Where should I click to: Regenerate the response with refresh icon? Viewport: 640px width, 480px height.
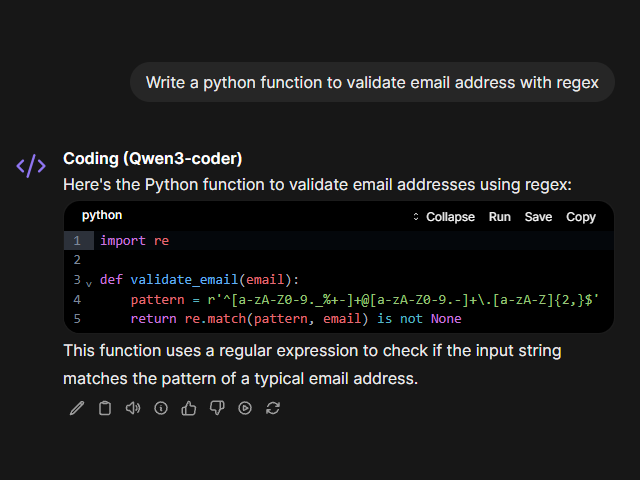pyautogui.click(x=273, y=408)
